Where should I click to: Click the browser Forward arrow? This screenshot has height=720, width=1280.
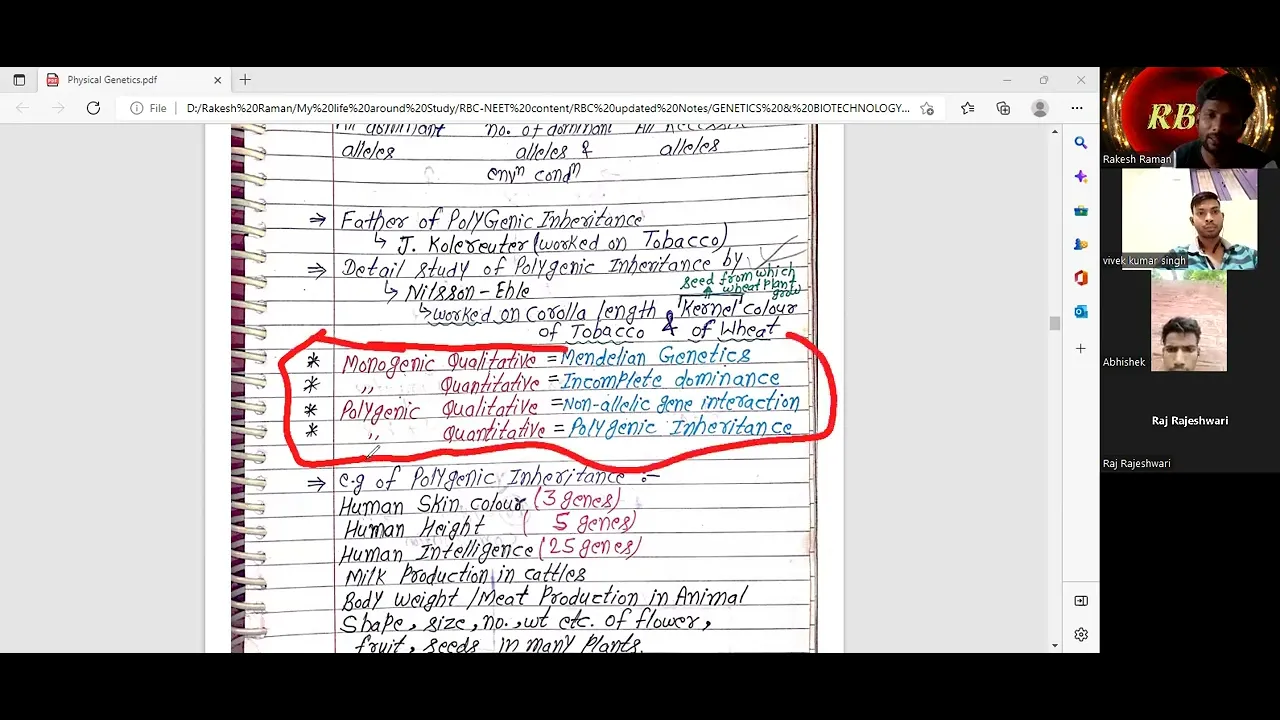tap(58, 108)
